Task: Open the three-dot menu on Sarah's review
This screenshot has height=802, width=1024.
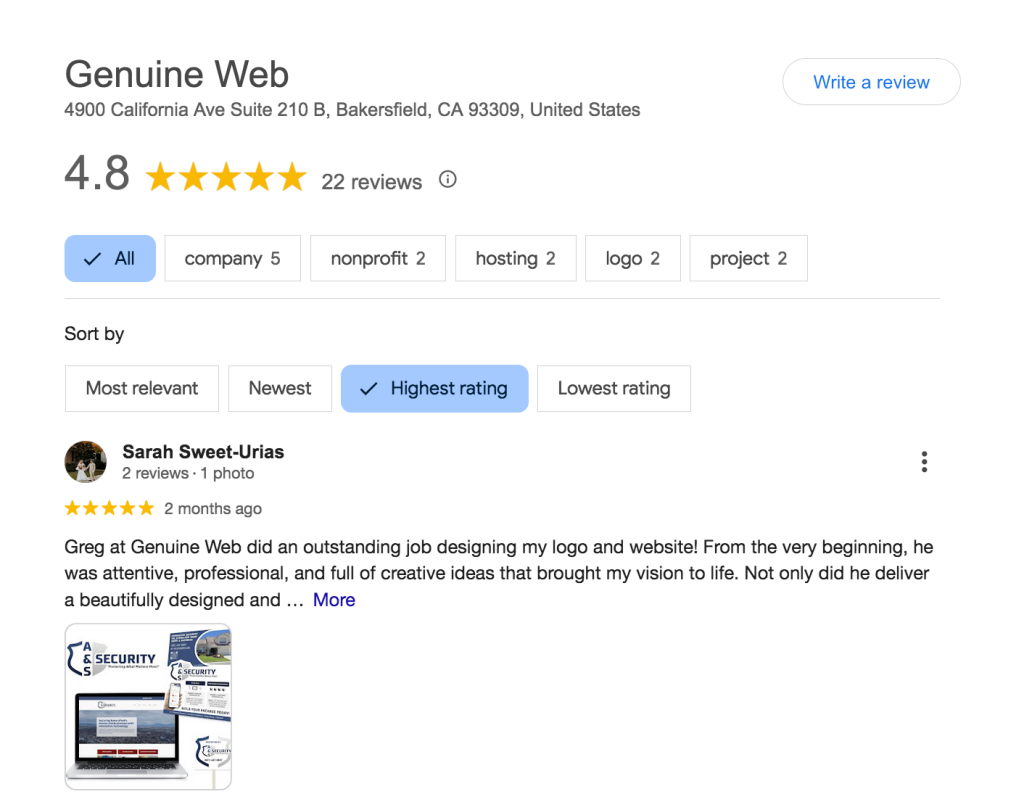Action: point(924,462)
